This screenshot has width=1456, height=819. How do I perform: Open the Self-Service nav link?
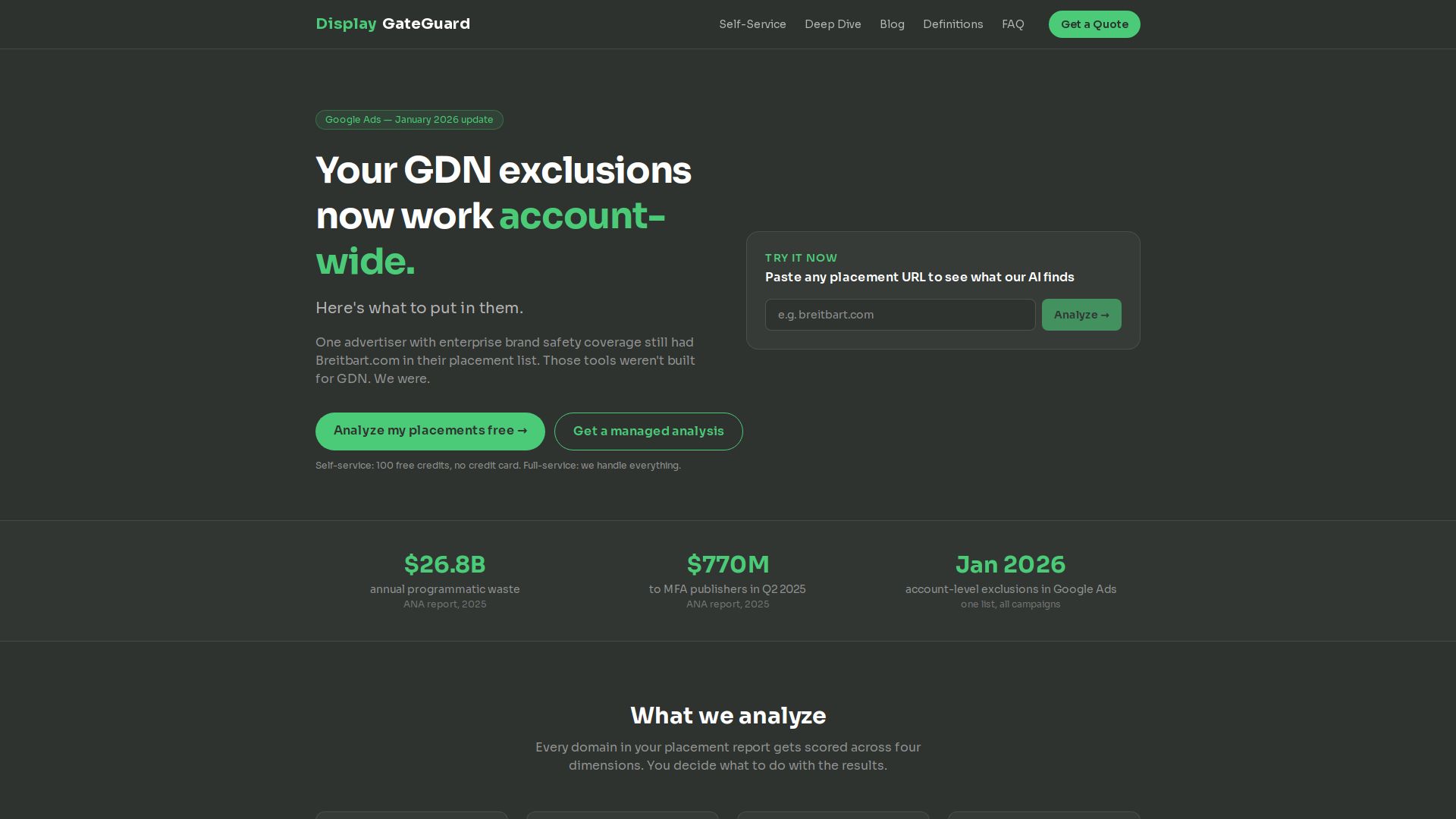pyautogui.click(x=752, y=24)
